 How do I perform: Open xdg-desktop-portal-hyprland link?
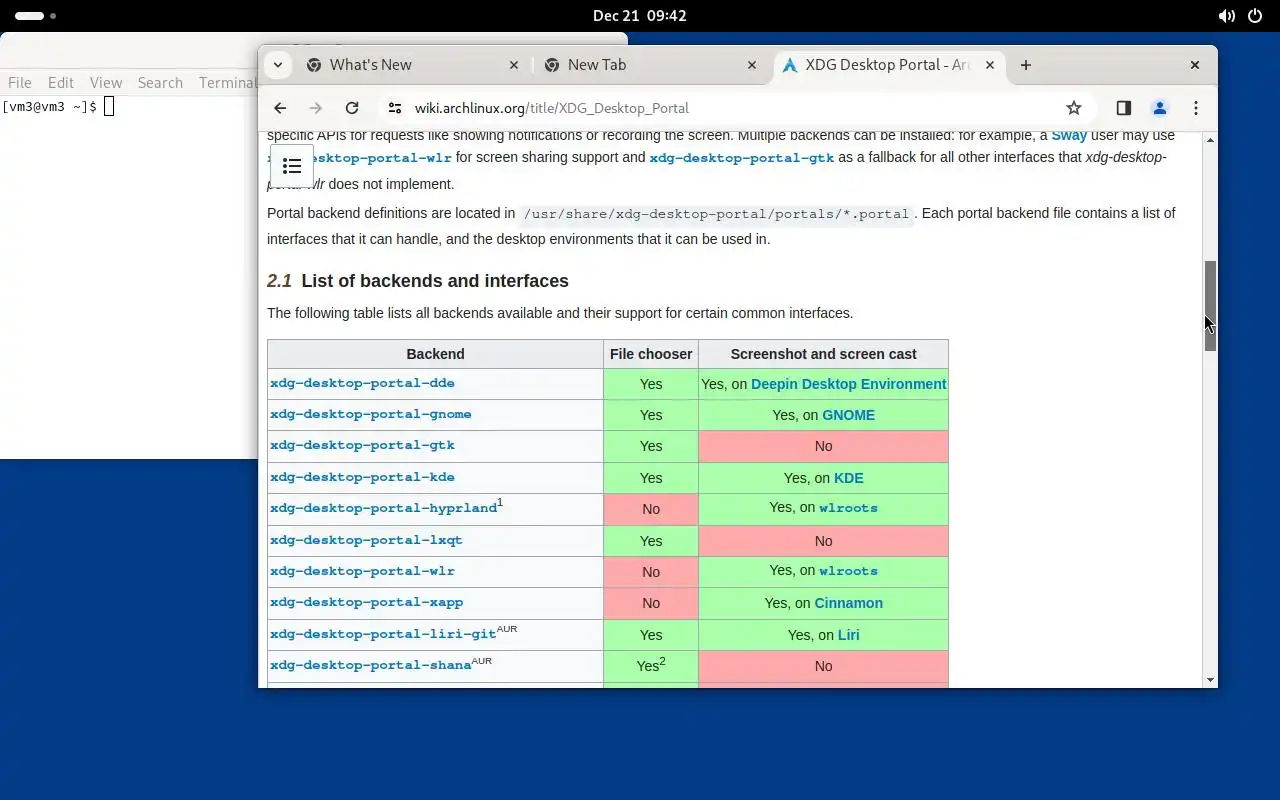383,508
